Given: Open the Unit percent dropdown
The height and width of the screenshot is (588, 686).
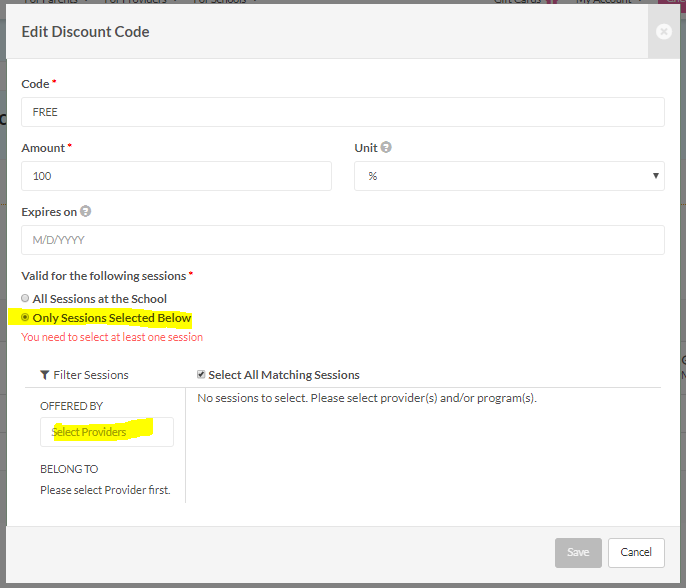Looking at the screenshot, I should tap(509, 176).
